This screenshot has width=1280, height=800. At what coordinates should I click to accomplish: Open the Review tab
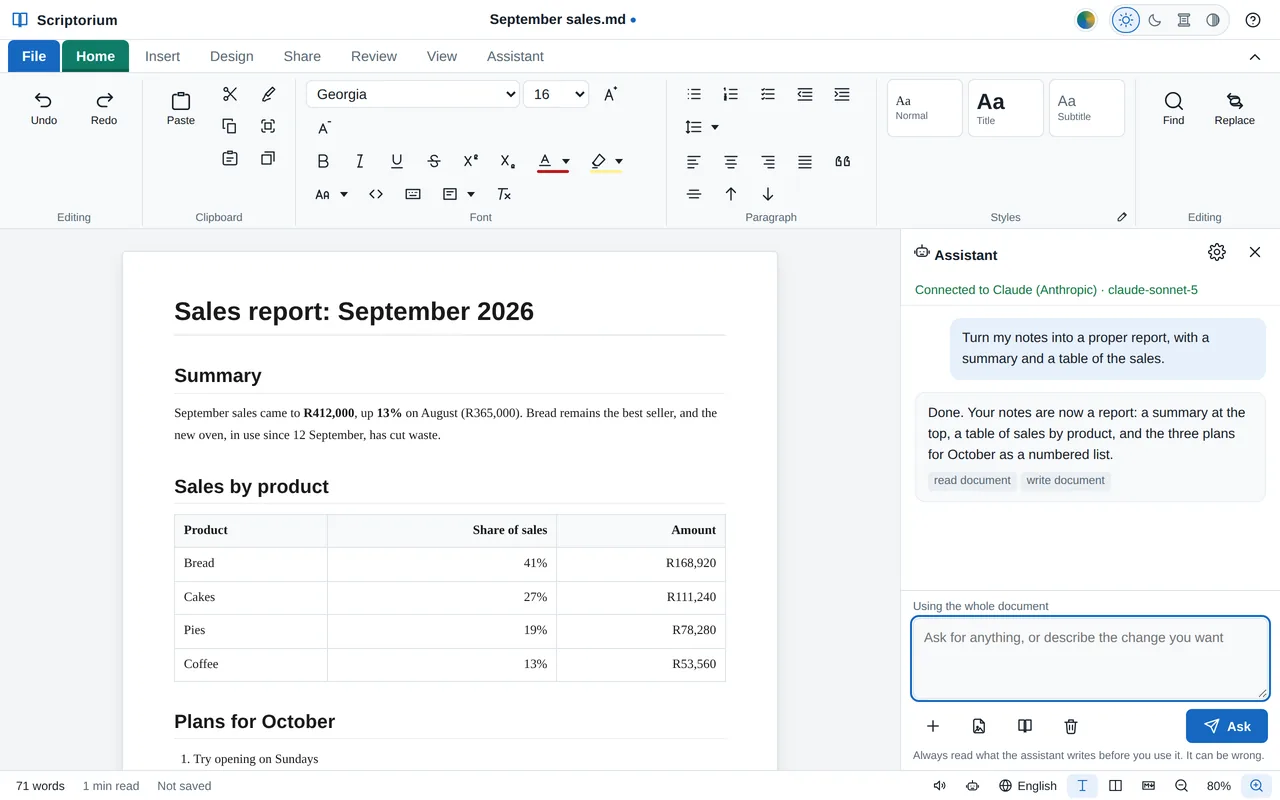[374, 56]
